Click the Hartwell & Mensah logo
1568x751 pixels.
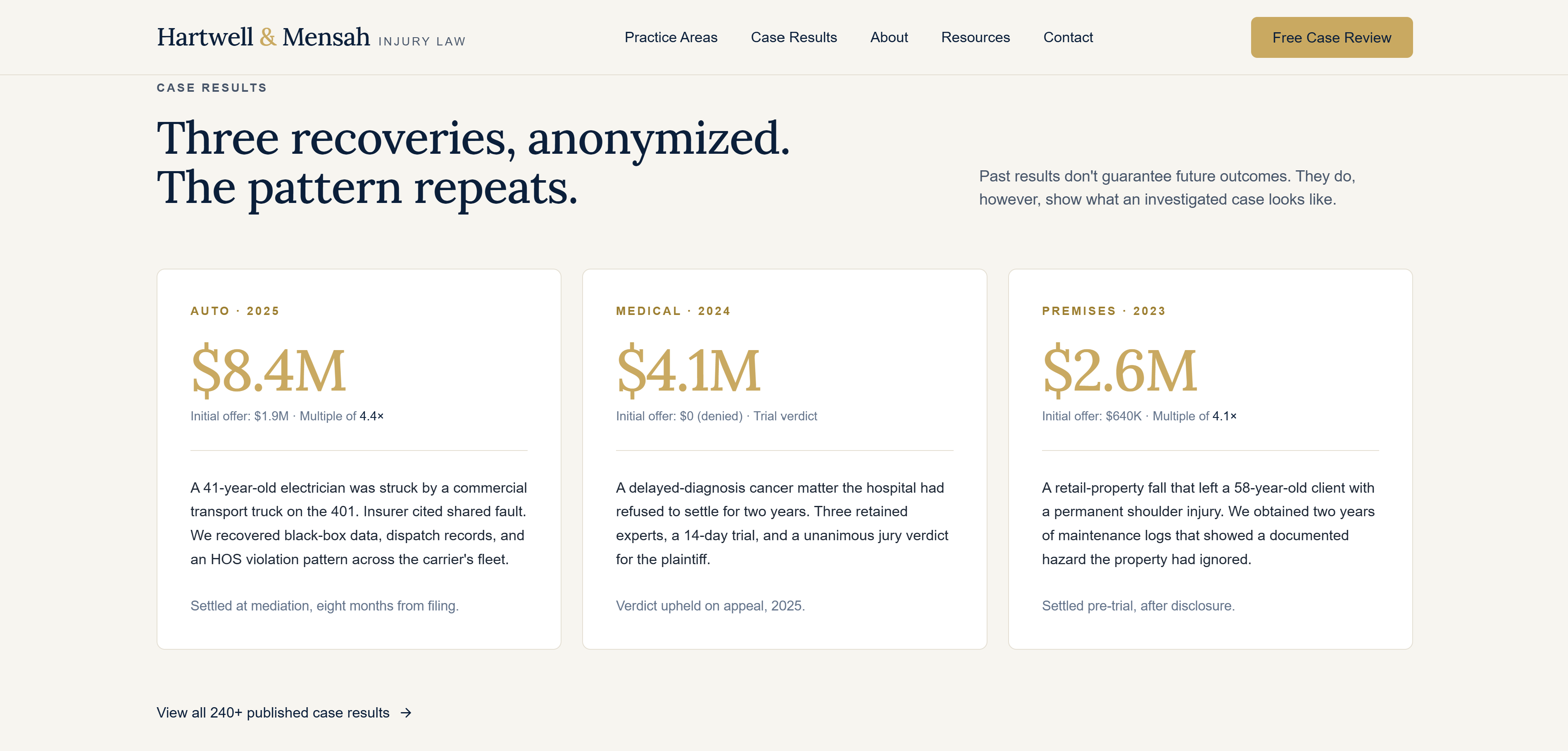click(x=311, y=37)
